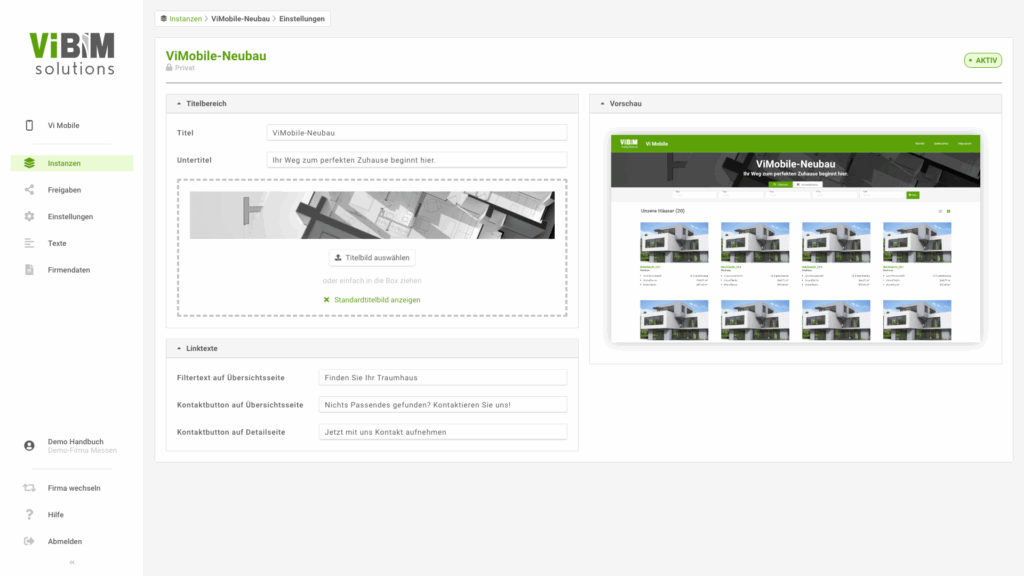Click the Abmelden logout icon

click(x=29, y=541)
